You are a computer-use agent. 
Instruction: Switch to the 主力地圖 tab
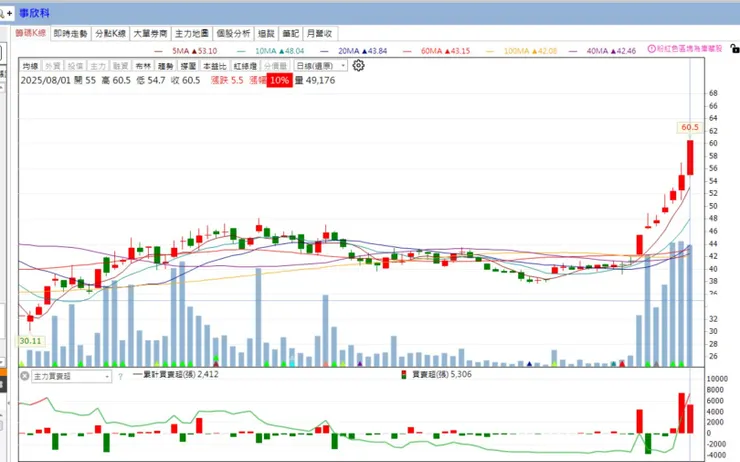pyautogui.click(x=192, y=34)
